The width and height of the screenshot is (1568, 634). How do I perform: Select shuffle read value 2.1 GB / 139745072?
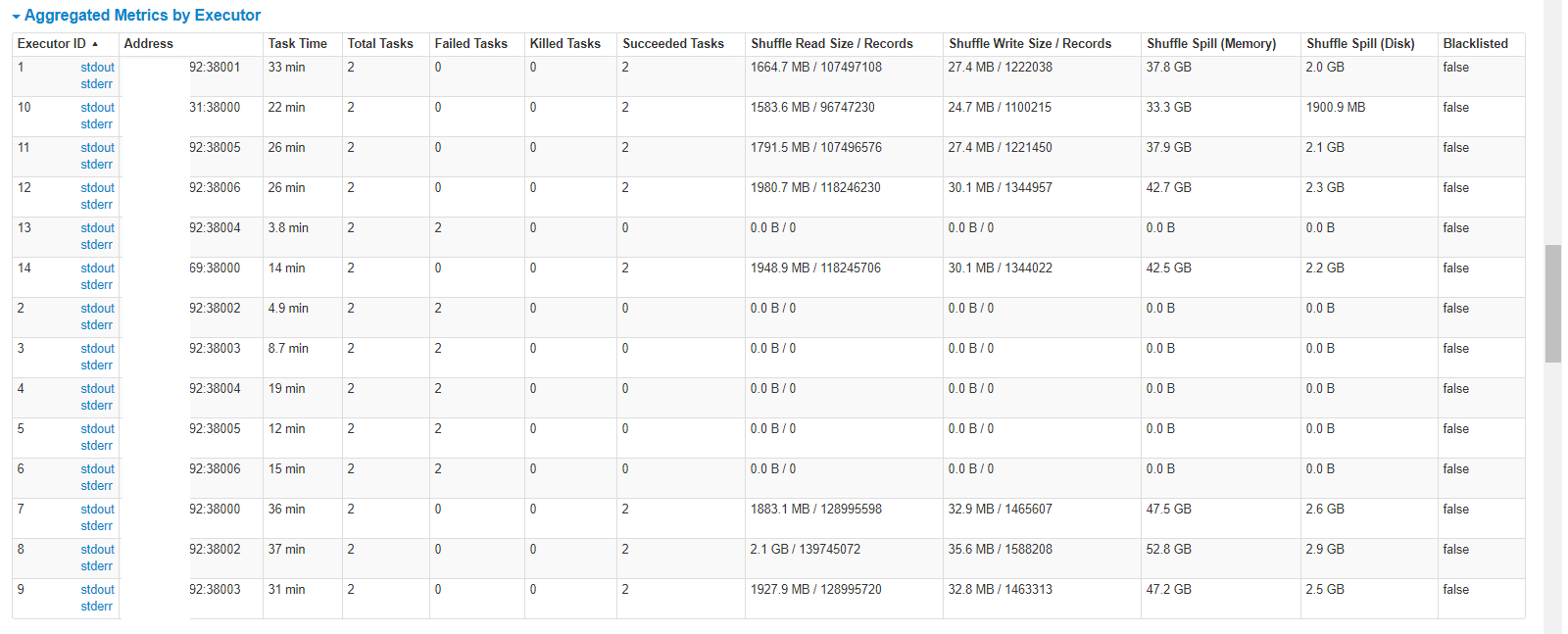tap(806, 550)
